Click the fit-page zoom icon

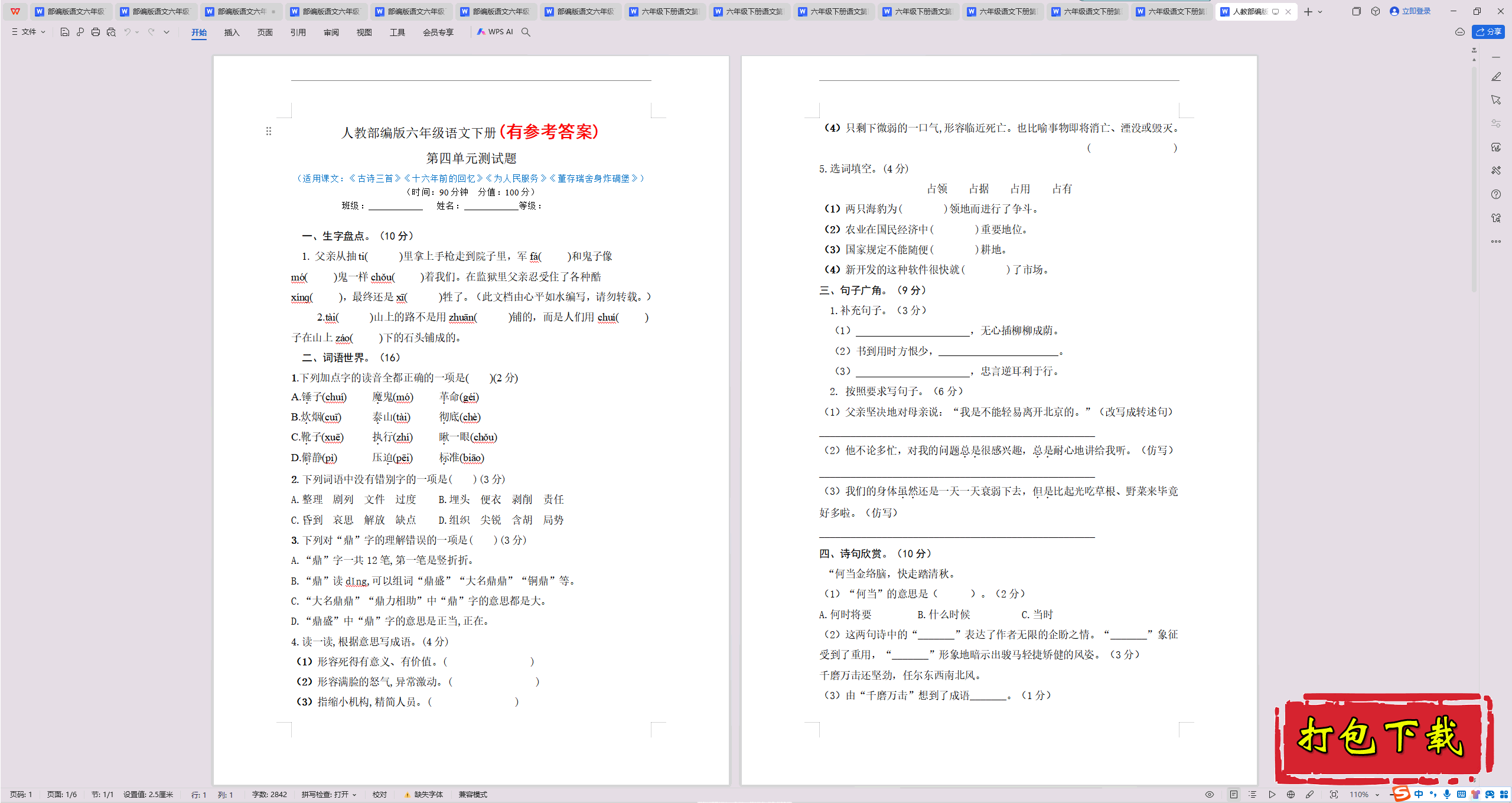(1334, 794)
